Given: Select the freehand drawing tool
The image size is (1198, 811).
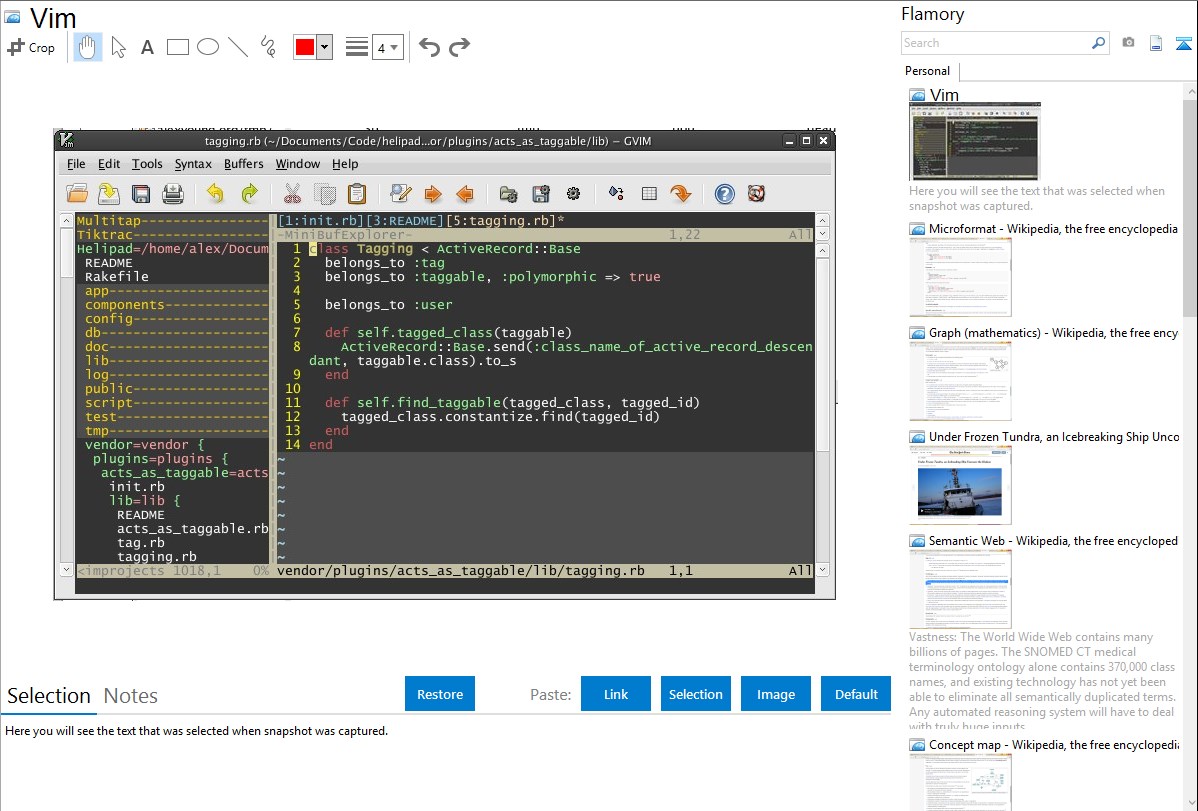Looking at the screenshot, I should 268,47.
